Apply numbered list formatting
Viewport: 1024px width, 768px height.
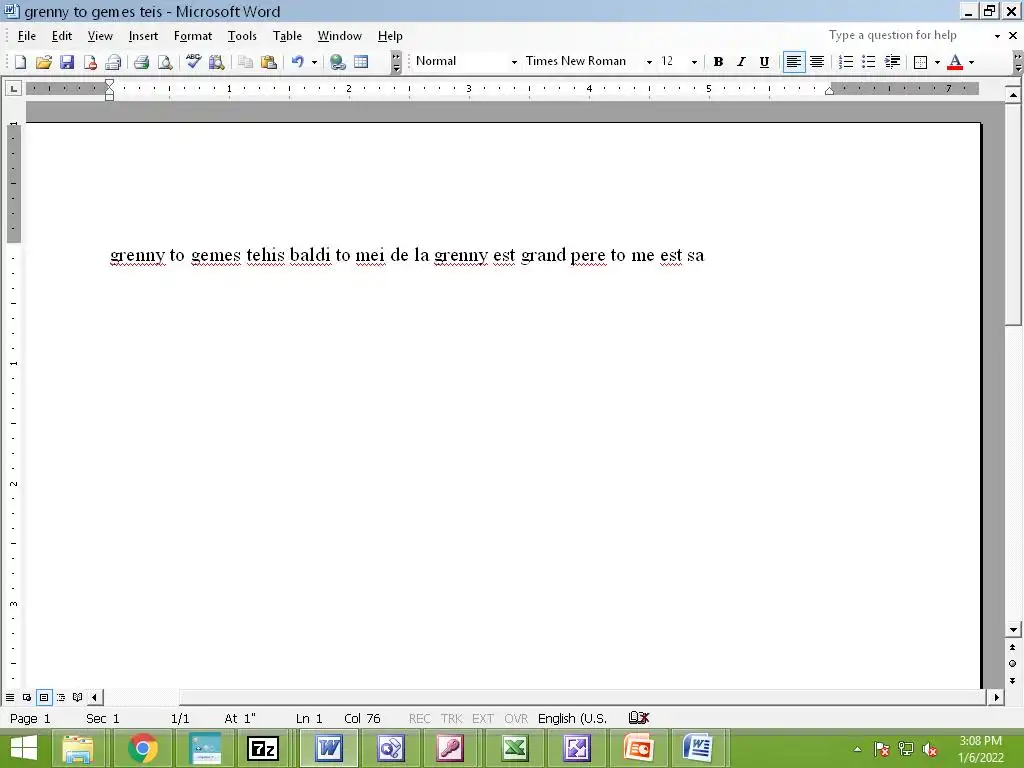pyautogui.click(x=846, y=62)
